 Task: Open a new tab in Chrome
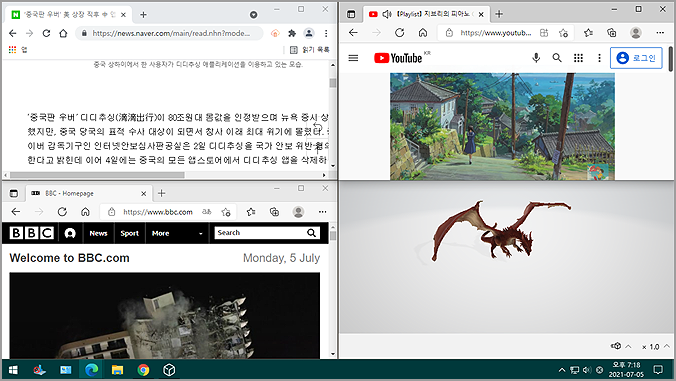[144, 15]
